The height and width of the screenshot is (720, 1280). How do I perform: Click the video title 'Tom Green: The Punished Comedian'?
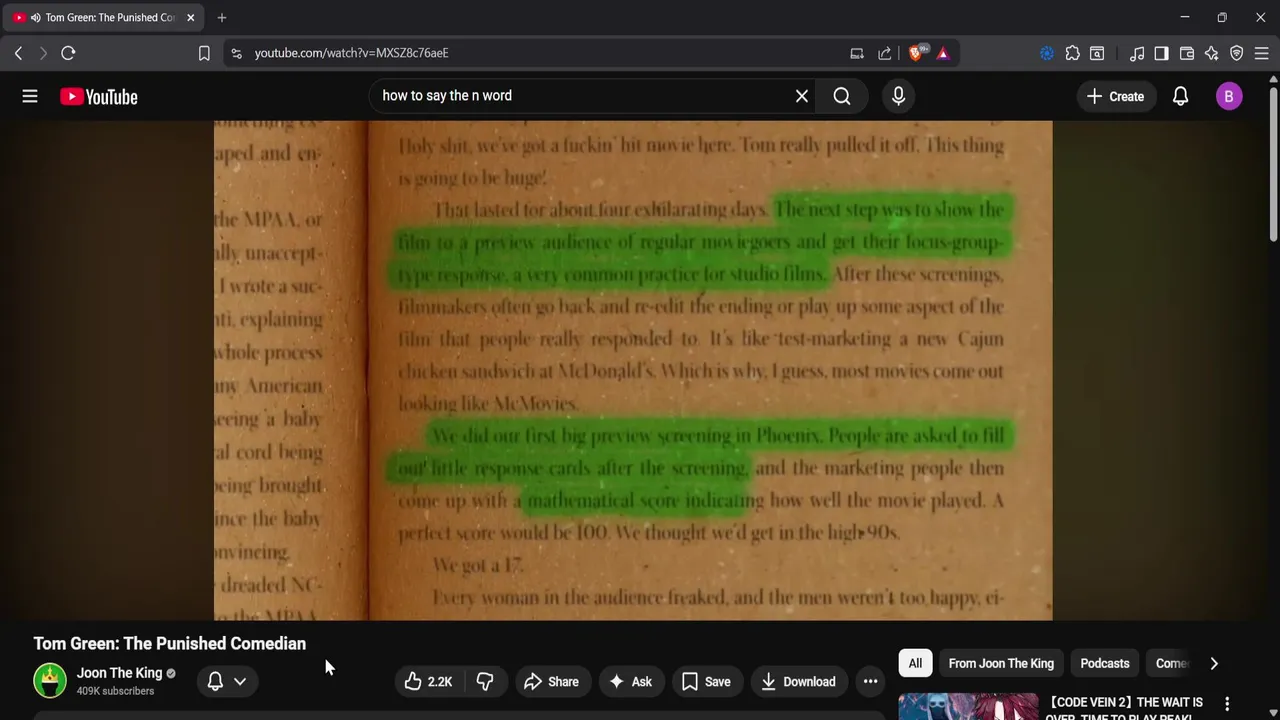170,644
